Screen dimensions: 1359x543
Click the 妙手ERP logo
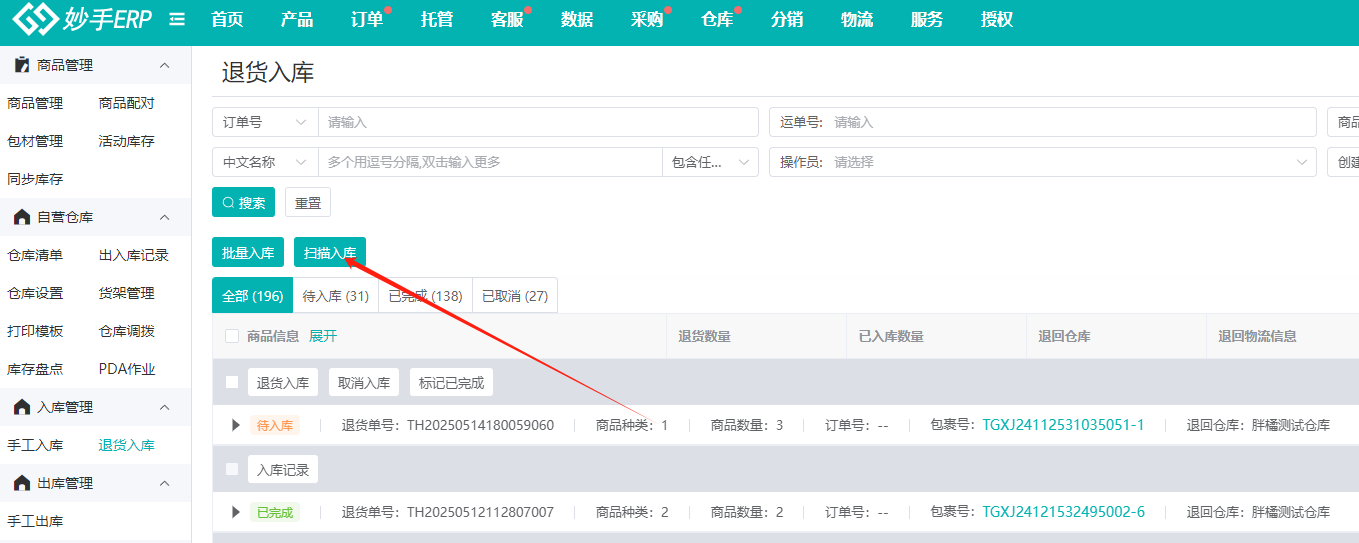[82, 19]
